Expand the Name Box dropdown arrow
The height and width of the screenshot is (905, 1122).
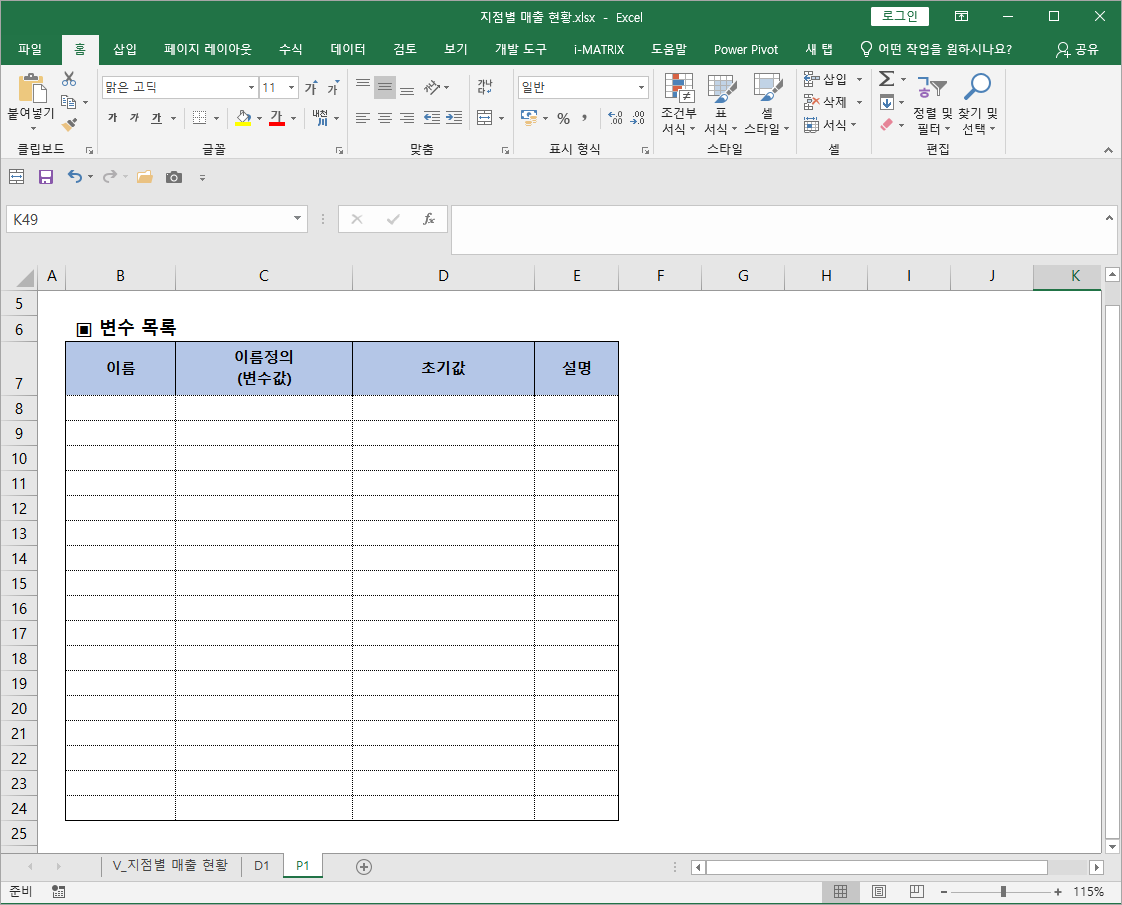click(x=298, y=219)
